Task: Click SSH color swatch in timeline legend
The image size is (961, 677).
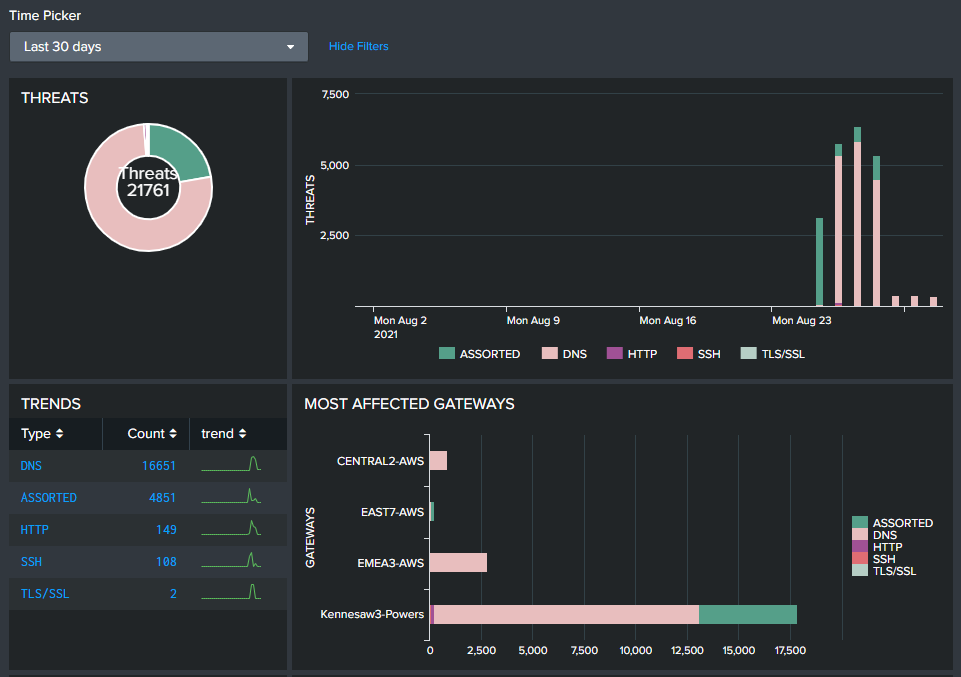Action: 684,354
